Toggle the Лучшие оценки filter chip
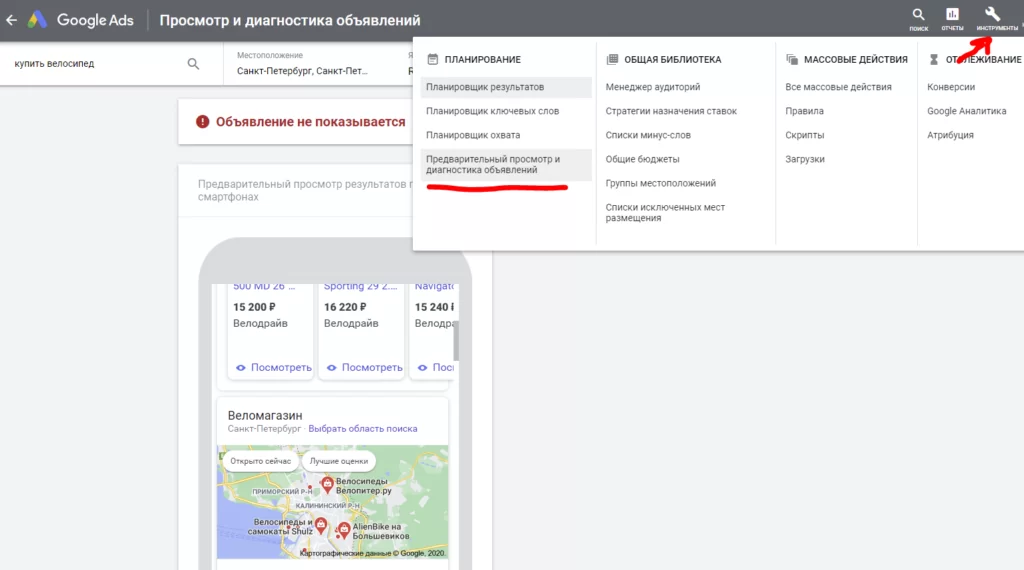The height and width of the screenshot is (570, 1024). [x=338, y=461]
